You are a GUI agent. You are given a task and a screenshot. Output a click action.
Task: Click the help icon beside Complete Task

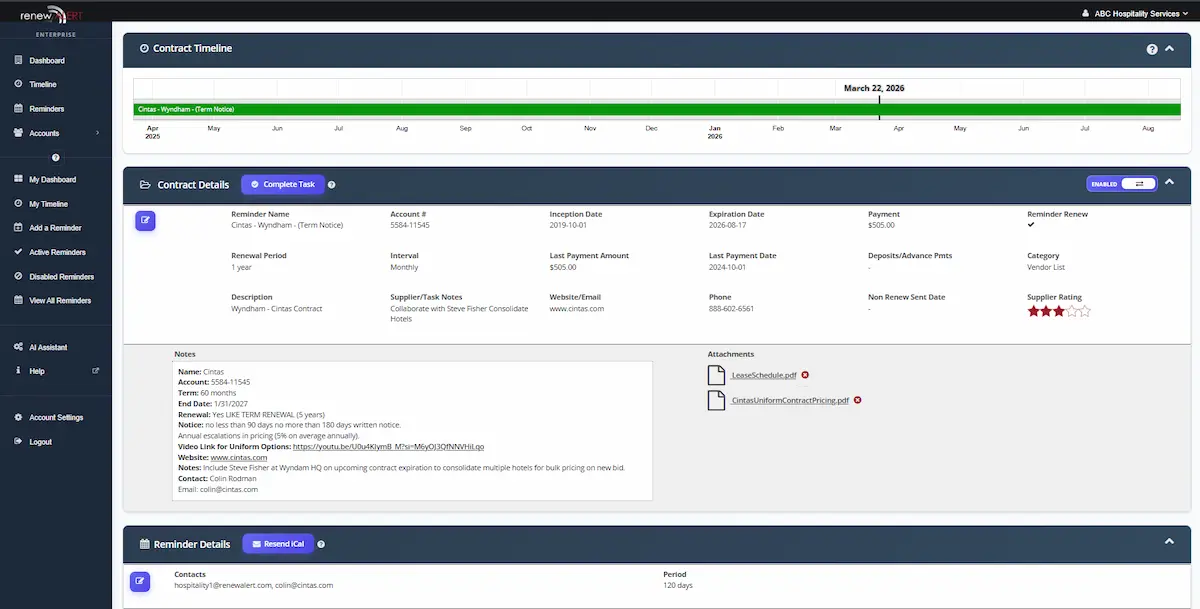[x=332, y=185]
